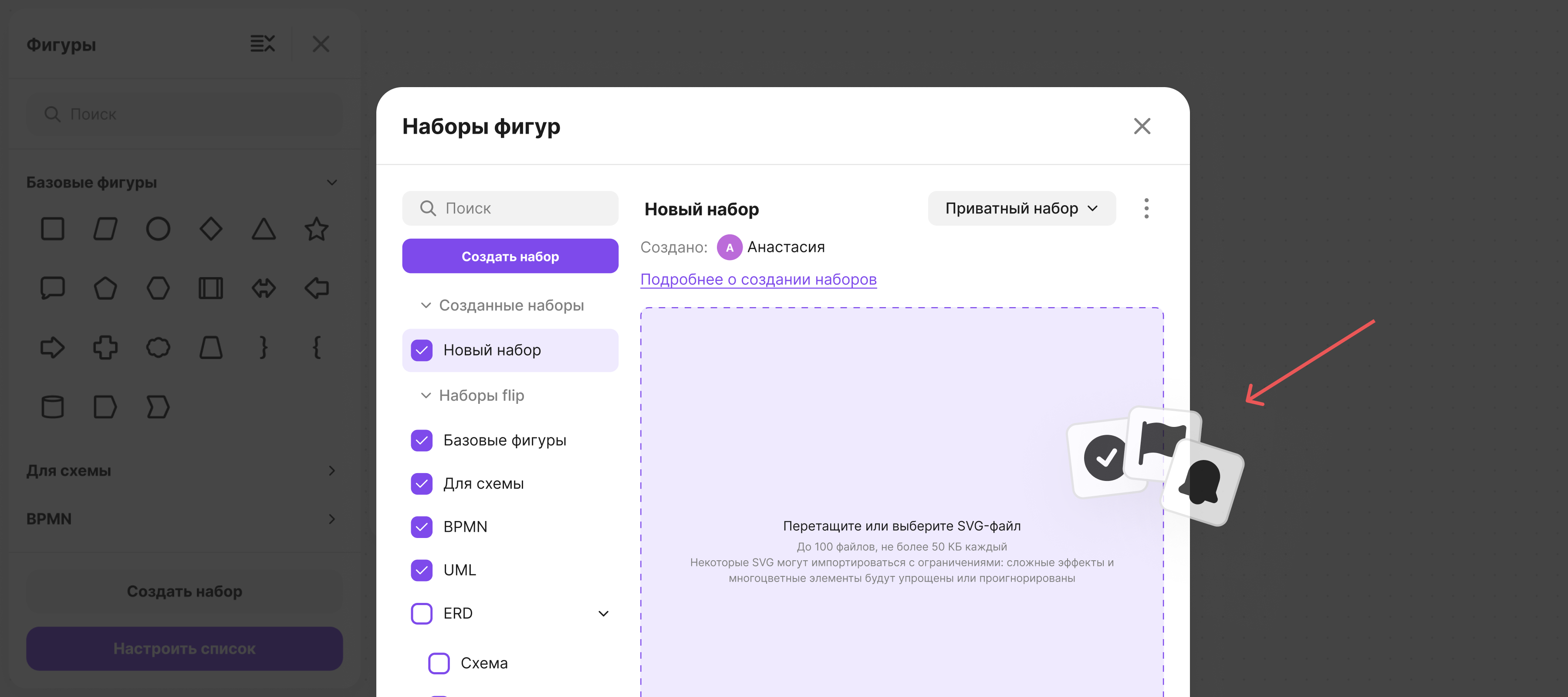Select the square shape
The image size is (1568, 697).
tap(52, 229)
